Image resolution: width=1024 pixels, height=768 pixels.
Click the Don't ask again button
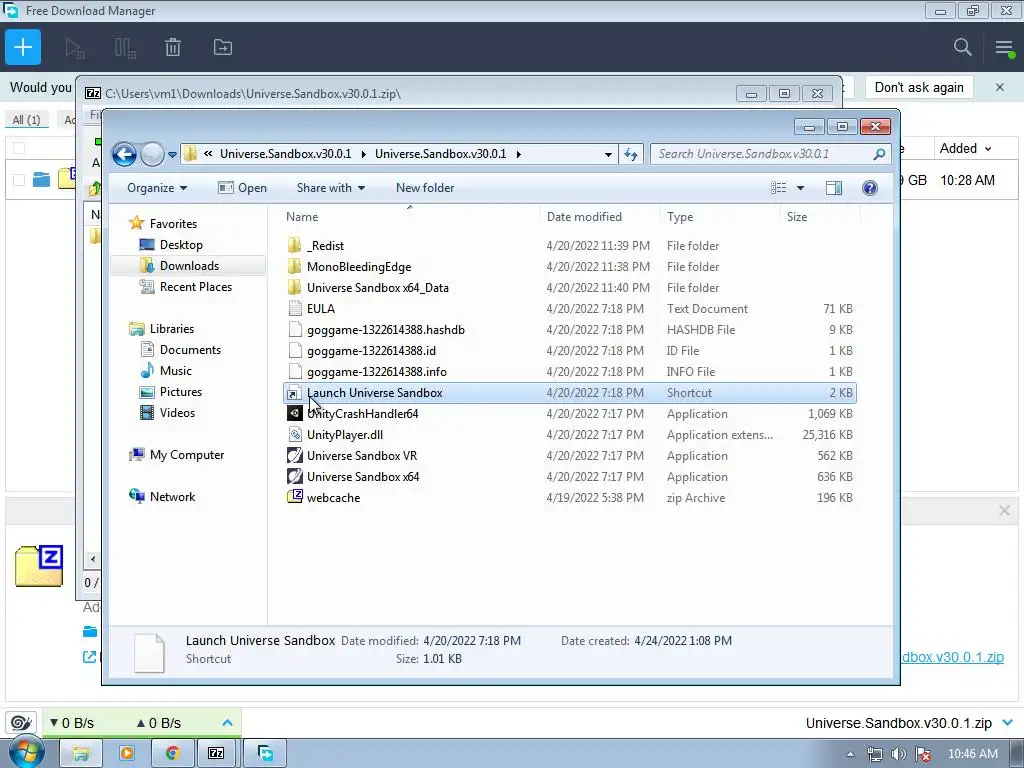[919, 88]
